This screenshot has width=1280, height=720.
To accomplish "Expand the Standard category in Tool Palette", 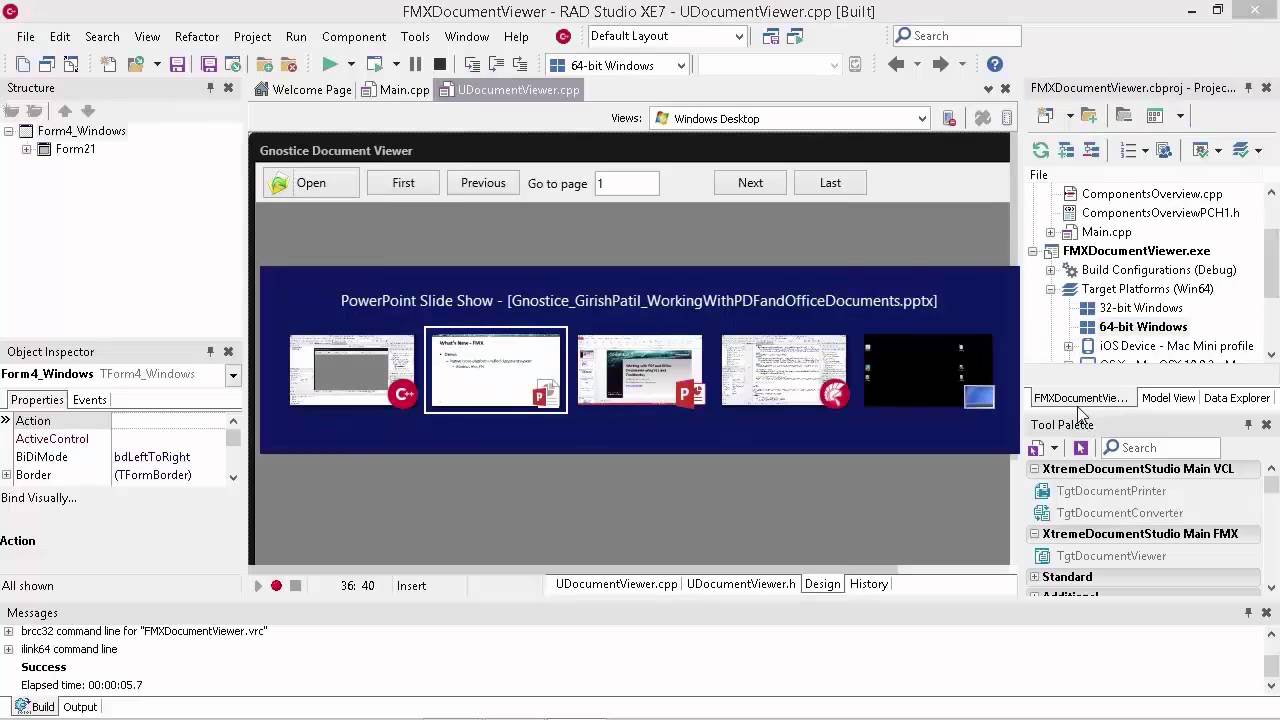I will pyautogui.click(x=1035, y=577).
